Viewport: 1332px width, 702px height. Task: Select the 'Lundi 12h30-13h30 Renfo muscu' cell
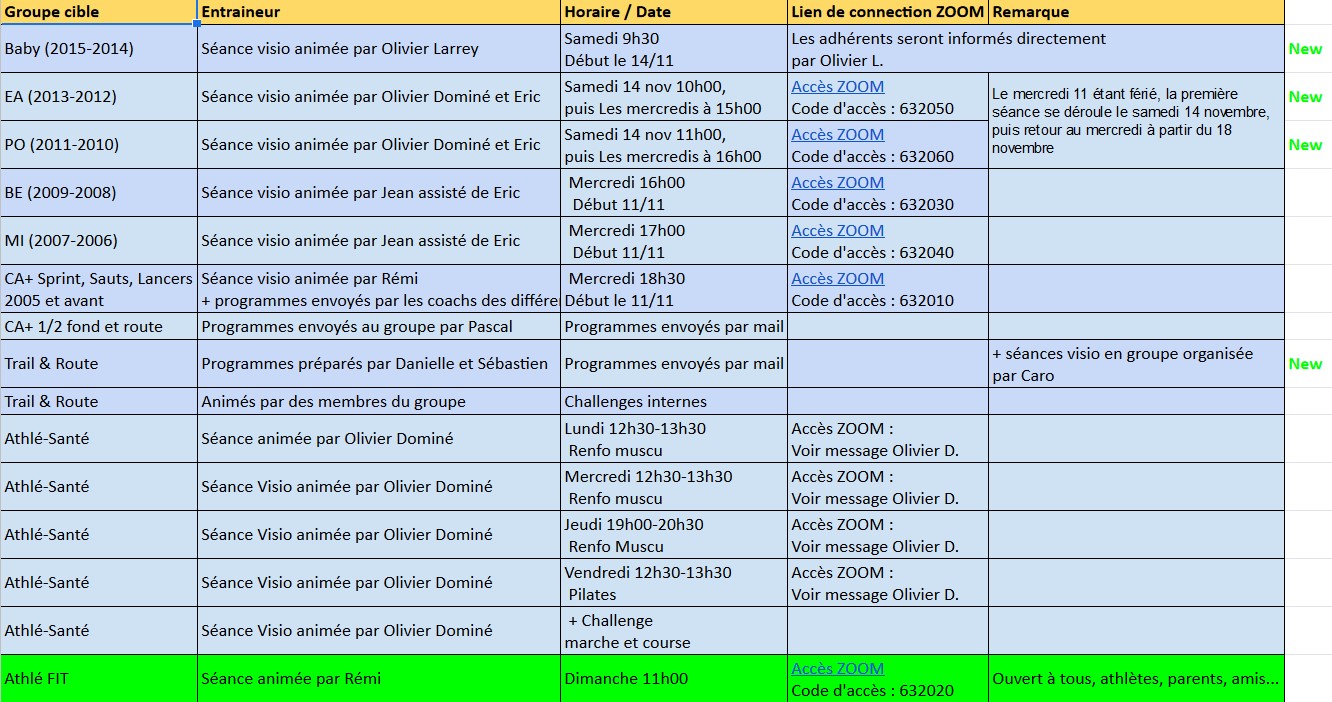click(674, 439)
